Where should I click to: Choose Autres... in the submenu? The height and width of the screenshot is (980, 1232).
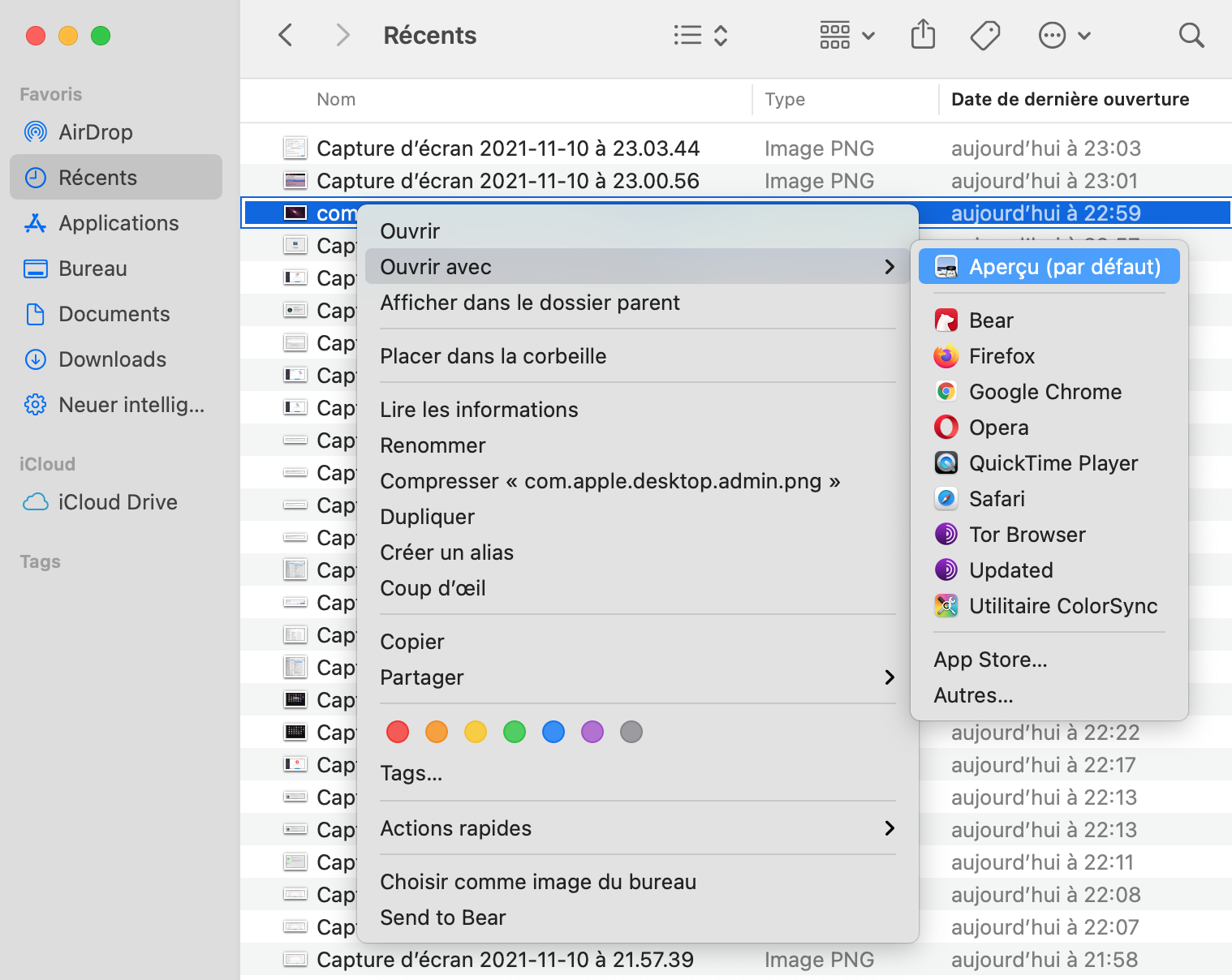(x=1049, y=695)
